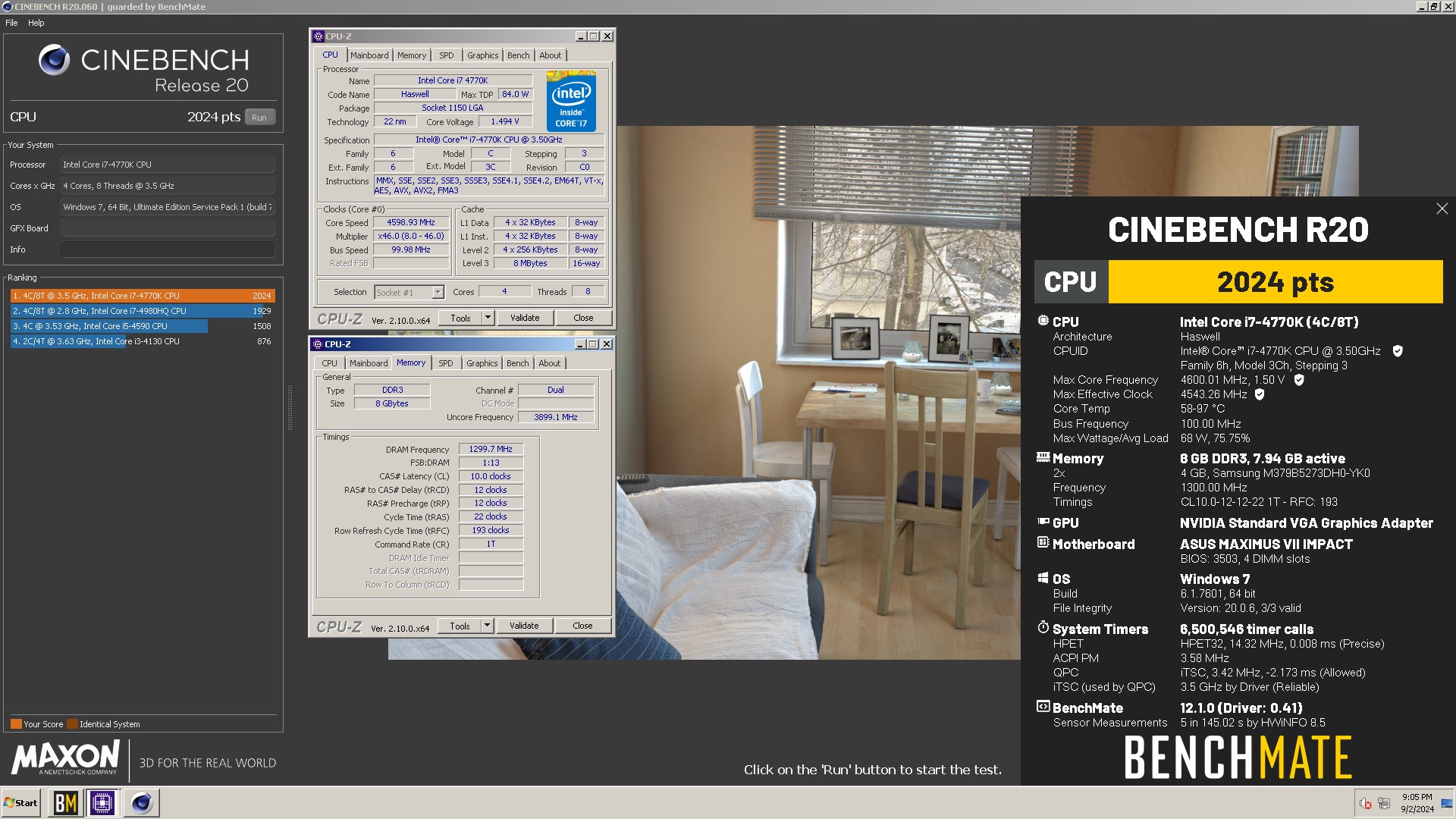Click the Info input field
Image resolution: width=1456 pixels, height=819 pixels.
168,249
